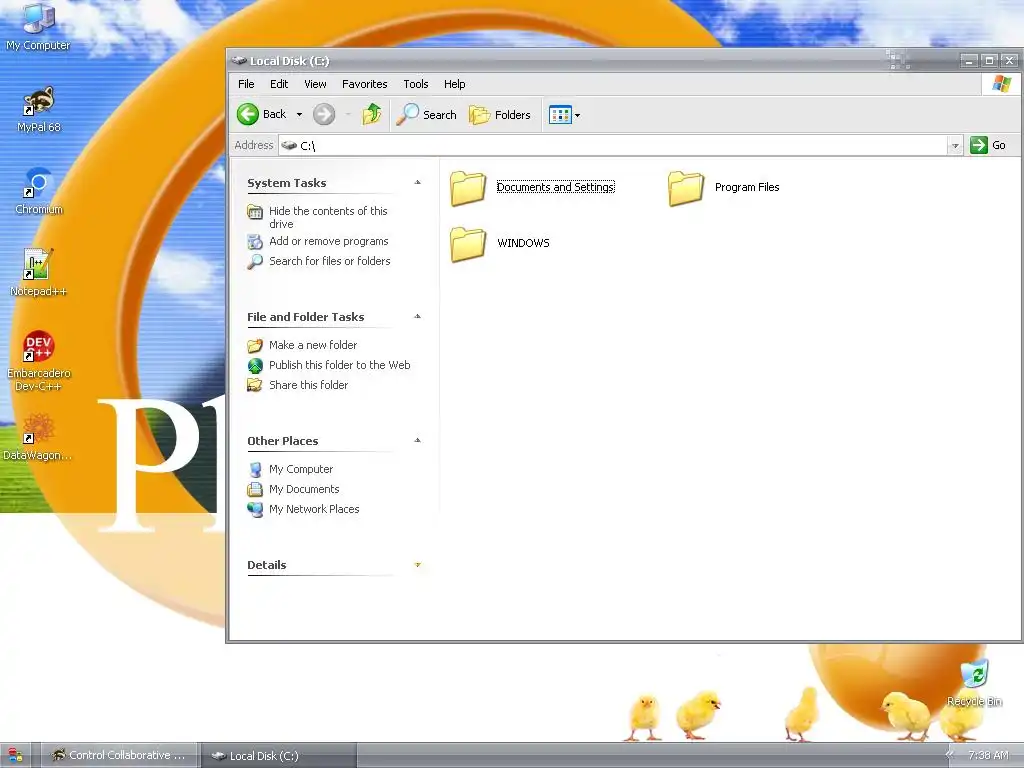Select the DataWagon desktop shortcut
Image resolution: width=1024 pixels, height=768 pixels.
37,437
